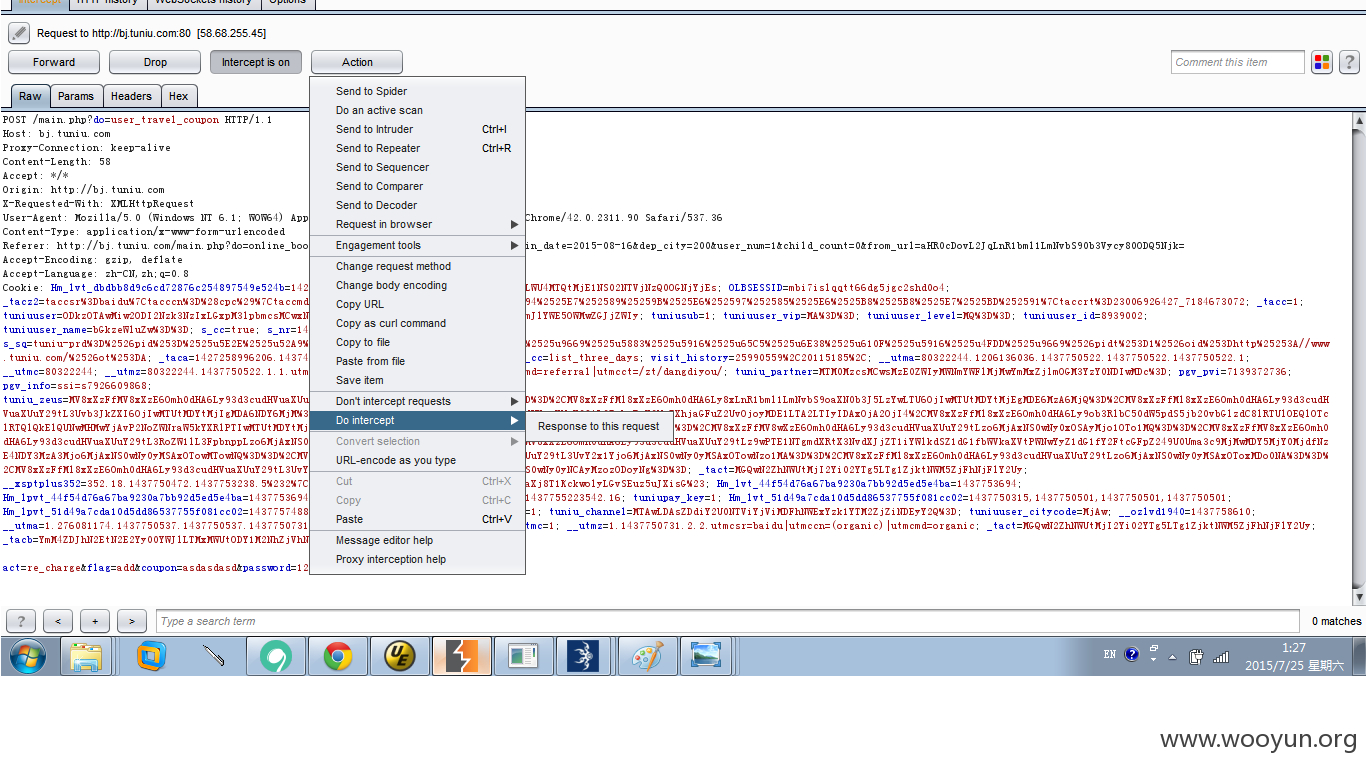Select Don't intercept requests
1366x768 pixels.
click(x=417, y=401)
